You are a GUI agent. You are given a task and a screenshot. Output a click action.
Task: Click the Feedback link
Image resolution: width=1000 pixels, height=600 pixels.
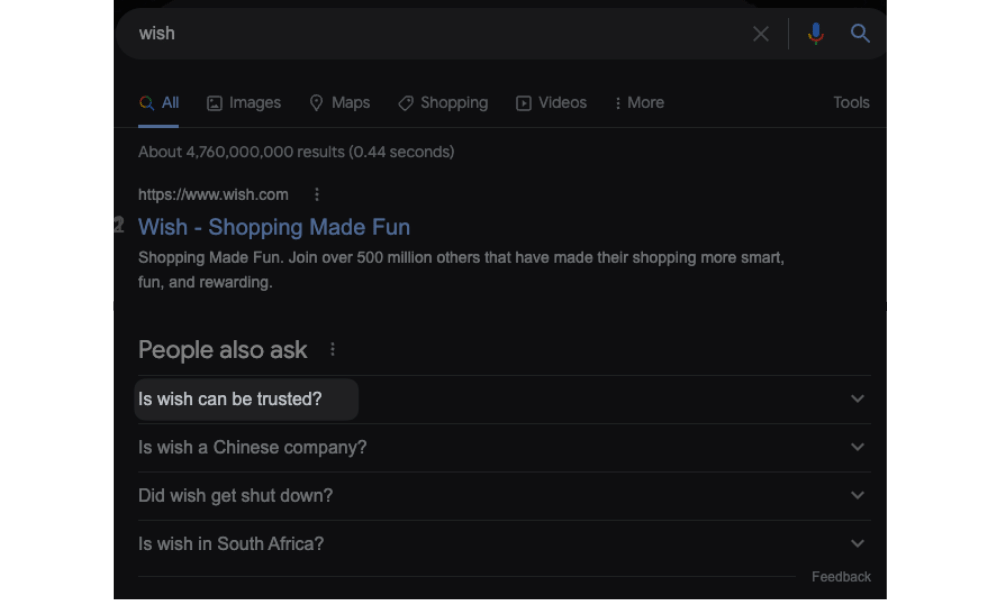point(841,576)
